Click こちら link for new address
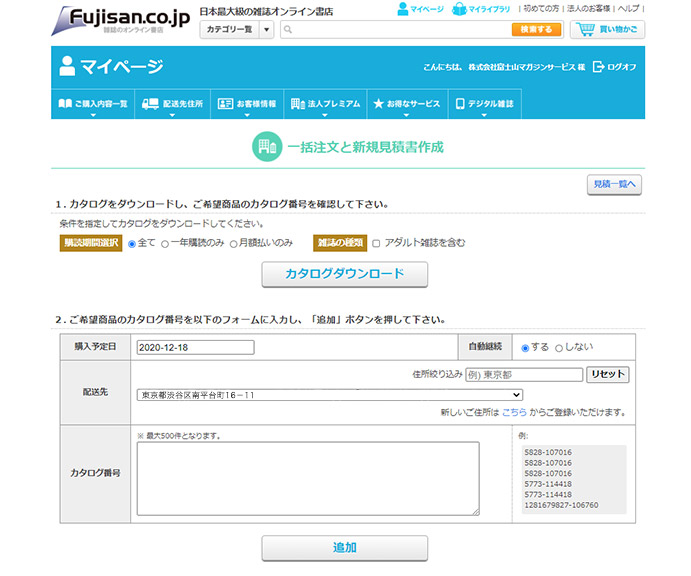The width and height of the screenshot is (691, 576). click(514, 412)
